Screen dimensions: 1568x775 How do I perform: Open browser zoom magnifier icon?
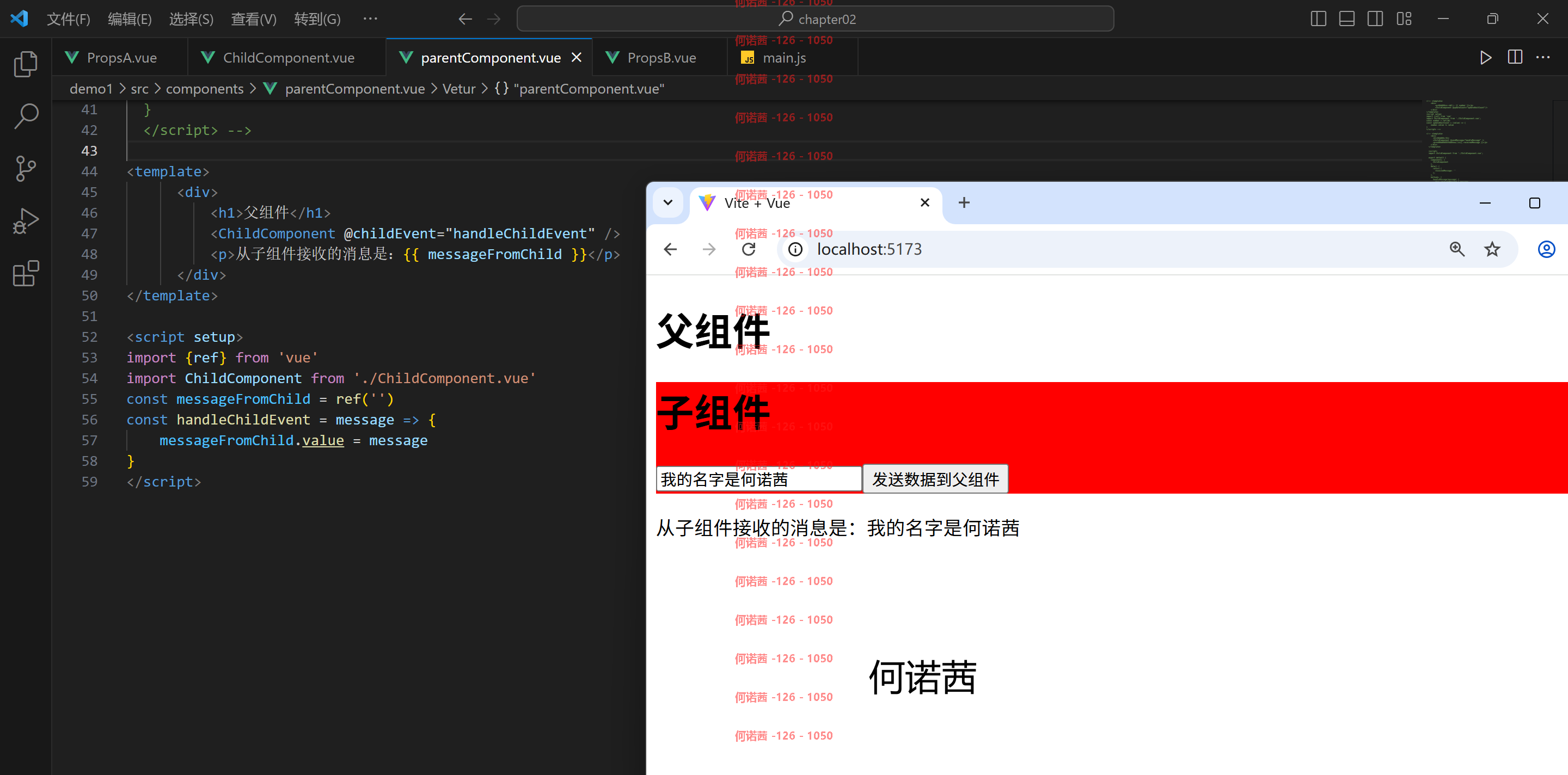point(1456,249)
